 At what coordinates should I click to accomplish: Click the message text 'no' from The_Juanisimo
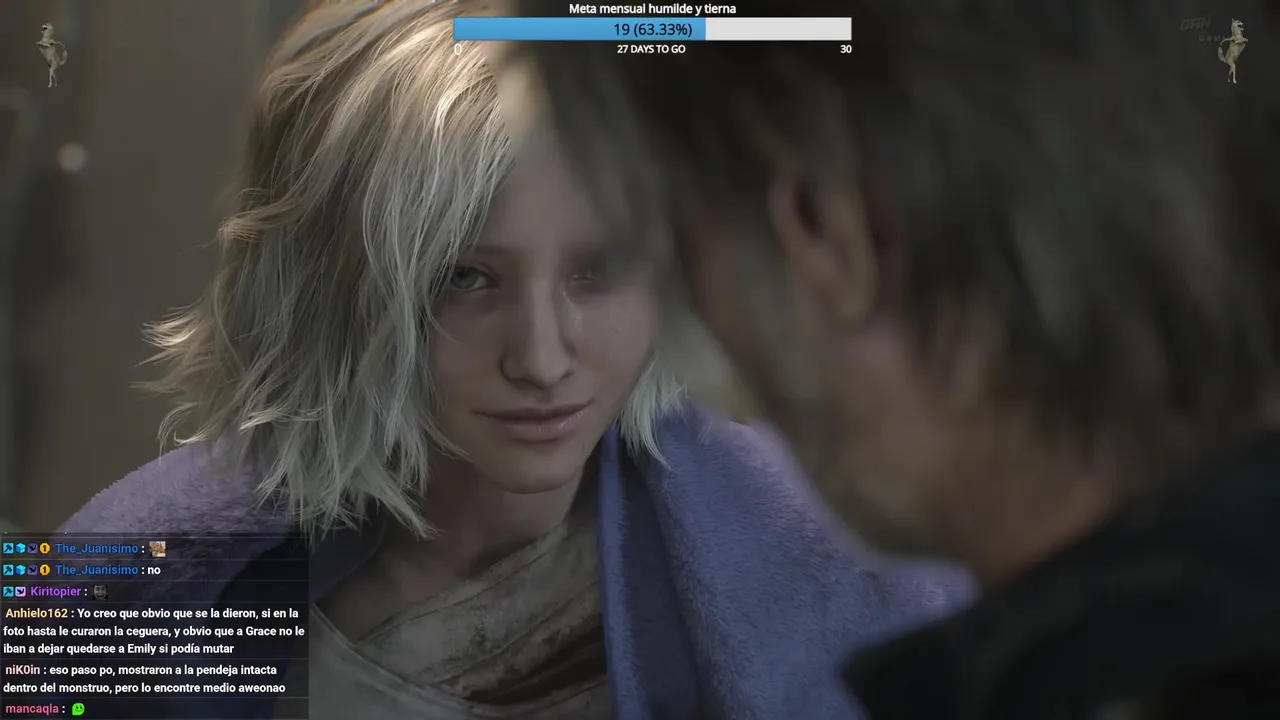(x=153, y=570)
